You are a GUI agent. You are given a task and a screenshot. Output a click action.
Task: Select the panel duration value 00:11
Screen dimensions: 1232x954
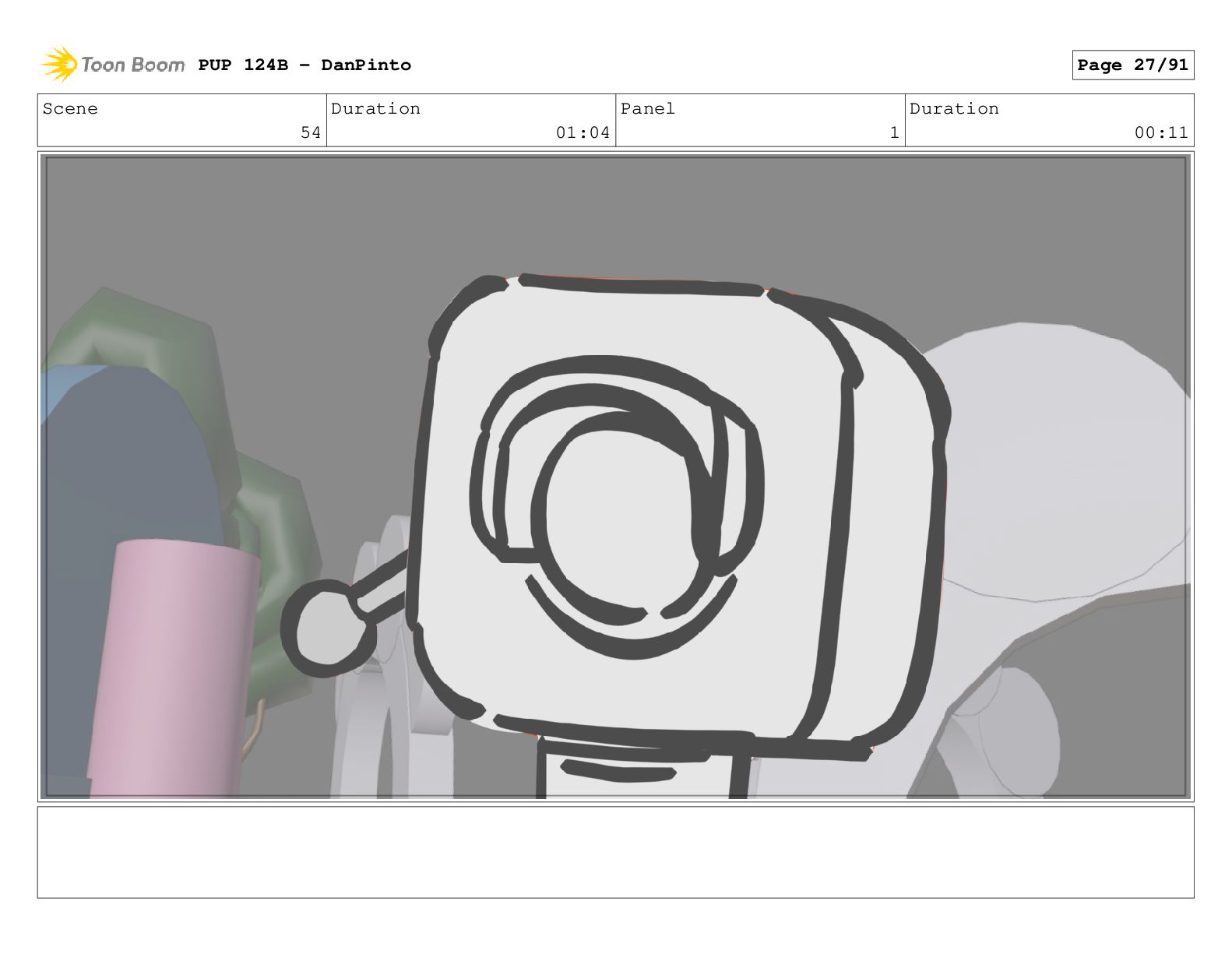click(x=1161, y=133)
